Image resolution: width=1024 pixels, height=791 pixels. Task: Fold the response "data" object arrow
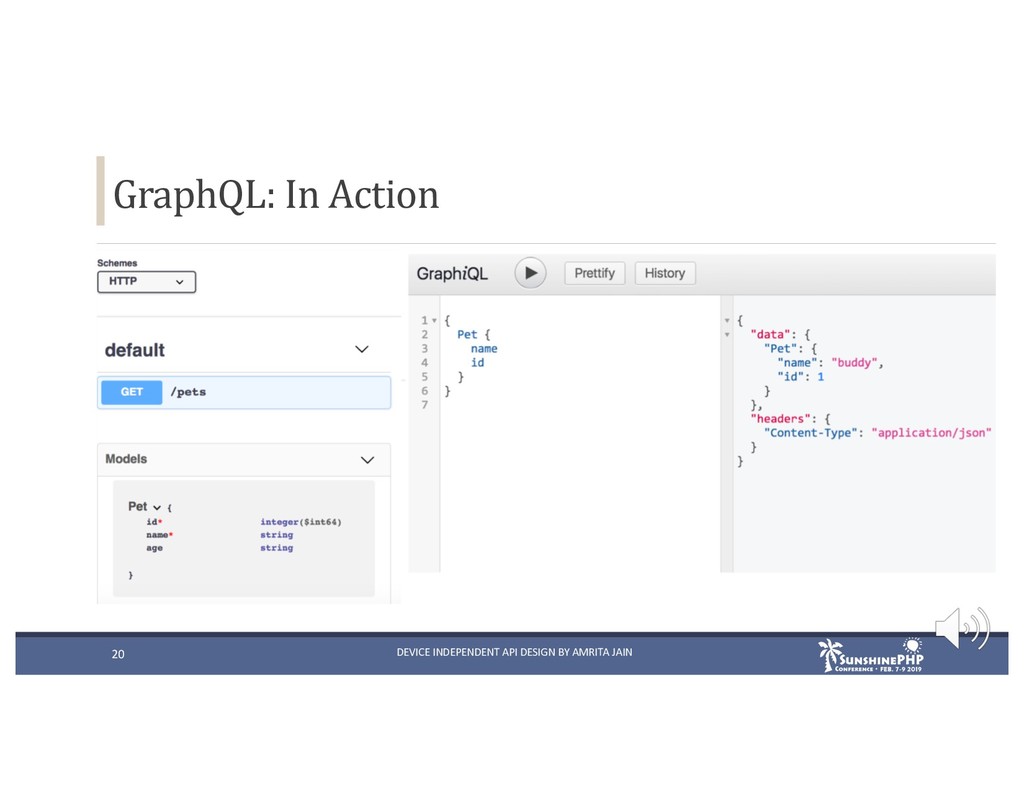click(x=727, y=334)
